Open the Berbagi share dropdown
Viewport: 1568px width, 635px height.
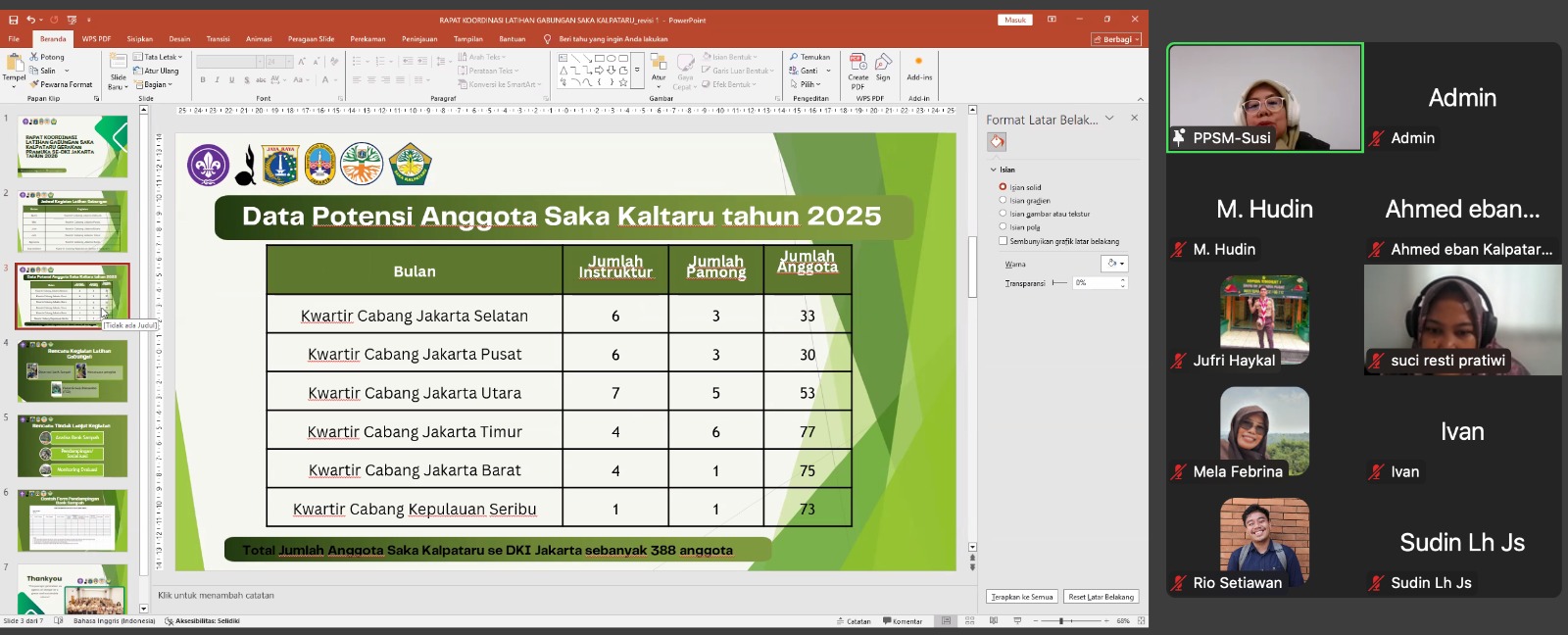click(x=1116, y=39)
